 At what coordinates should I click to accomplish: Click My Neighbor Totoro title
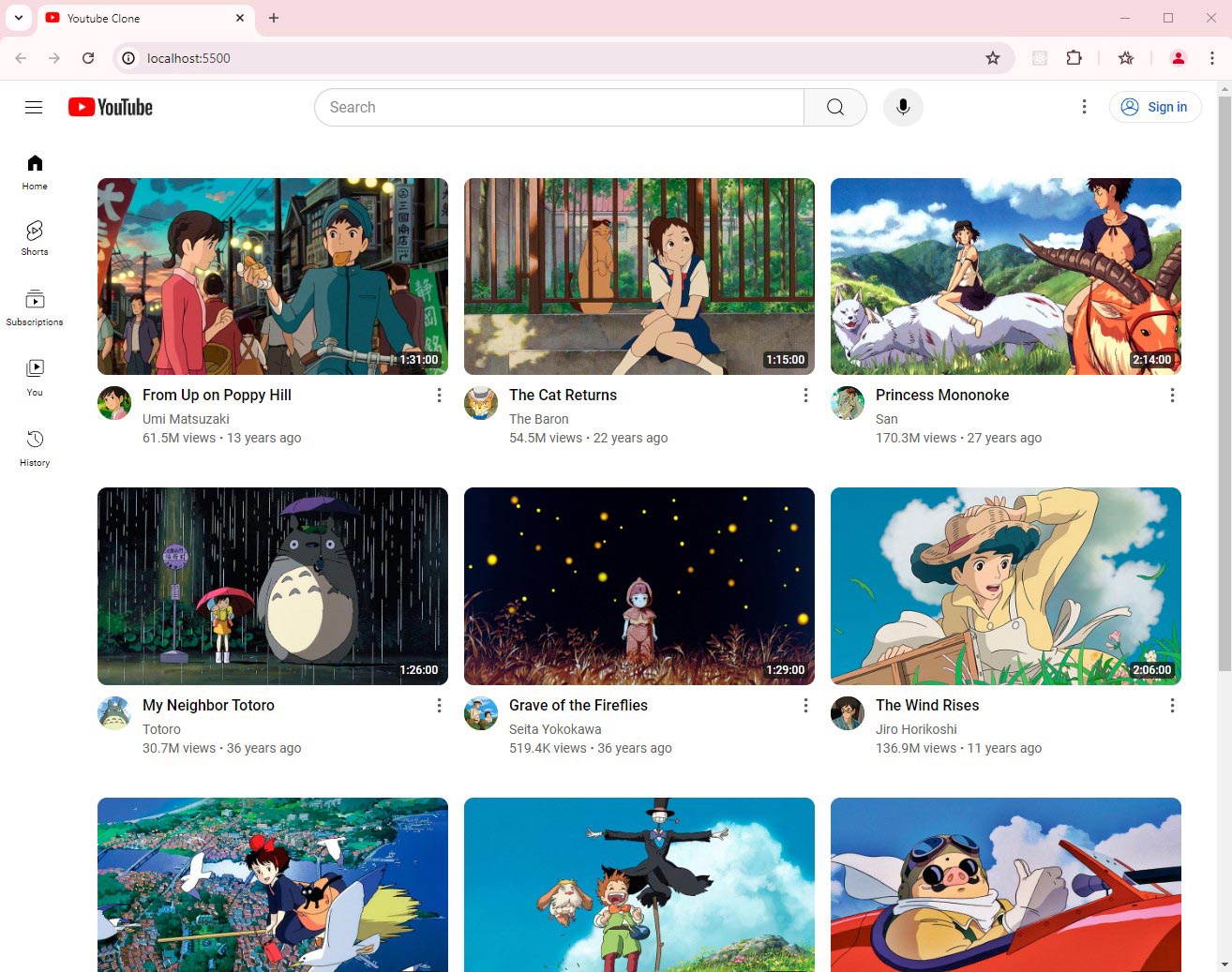click(208, 706)
